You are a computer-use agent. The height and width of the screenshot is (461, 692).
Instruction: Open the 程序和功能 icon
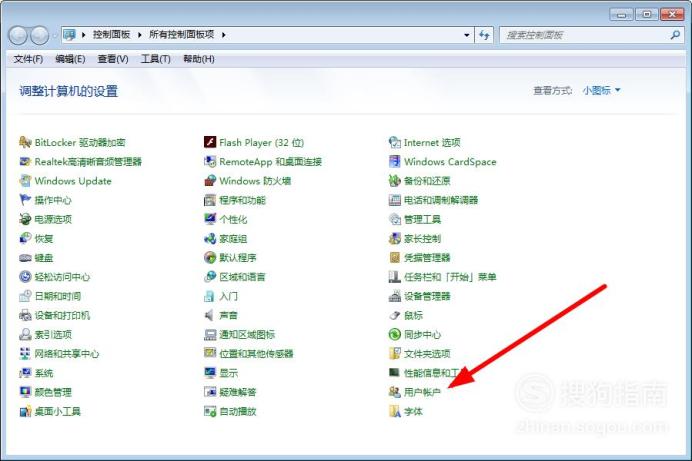pyautogui.click(x=210, y=200)
